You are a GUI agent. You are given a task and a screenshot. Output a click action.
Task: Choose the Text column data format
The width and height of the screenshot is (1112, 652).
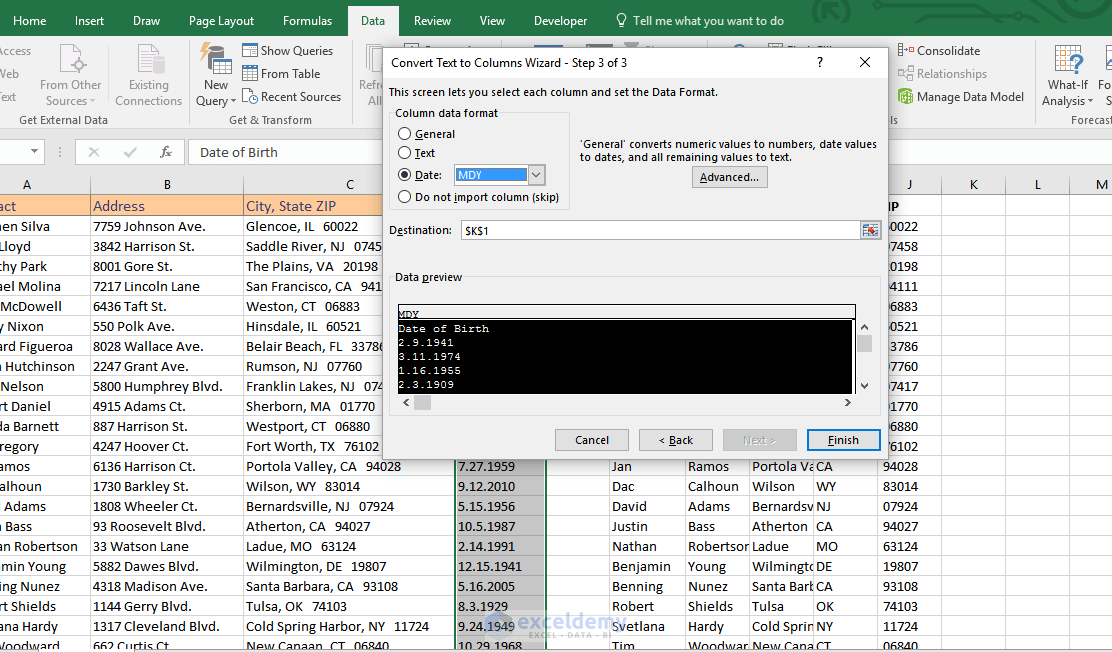tap(405, 154)
